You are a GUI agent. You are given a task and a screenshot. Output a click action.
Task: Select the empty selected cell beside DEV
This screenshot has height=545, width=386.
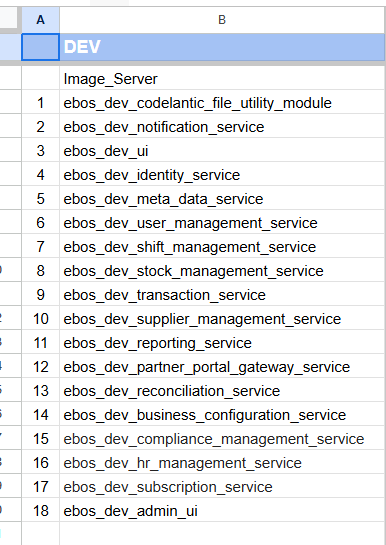(41, 47)
